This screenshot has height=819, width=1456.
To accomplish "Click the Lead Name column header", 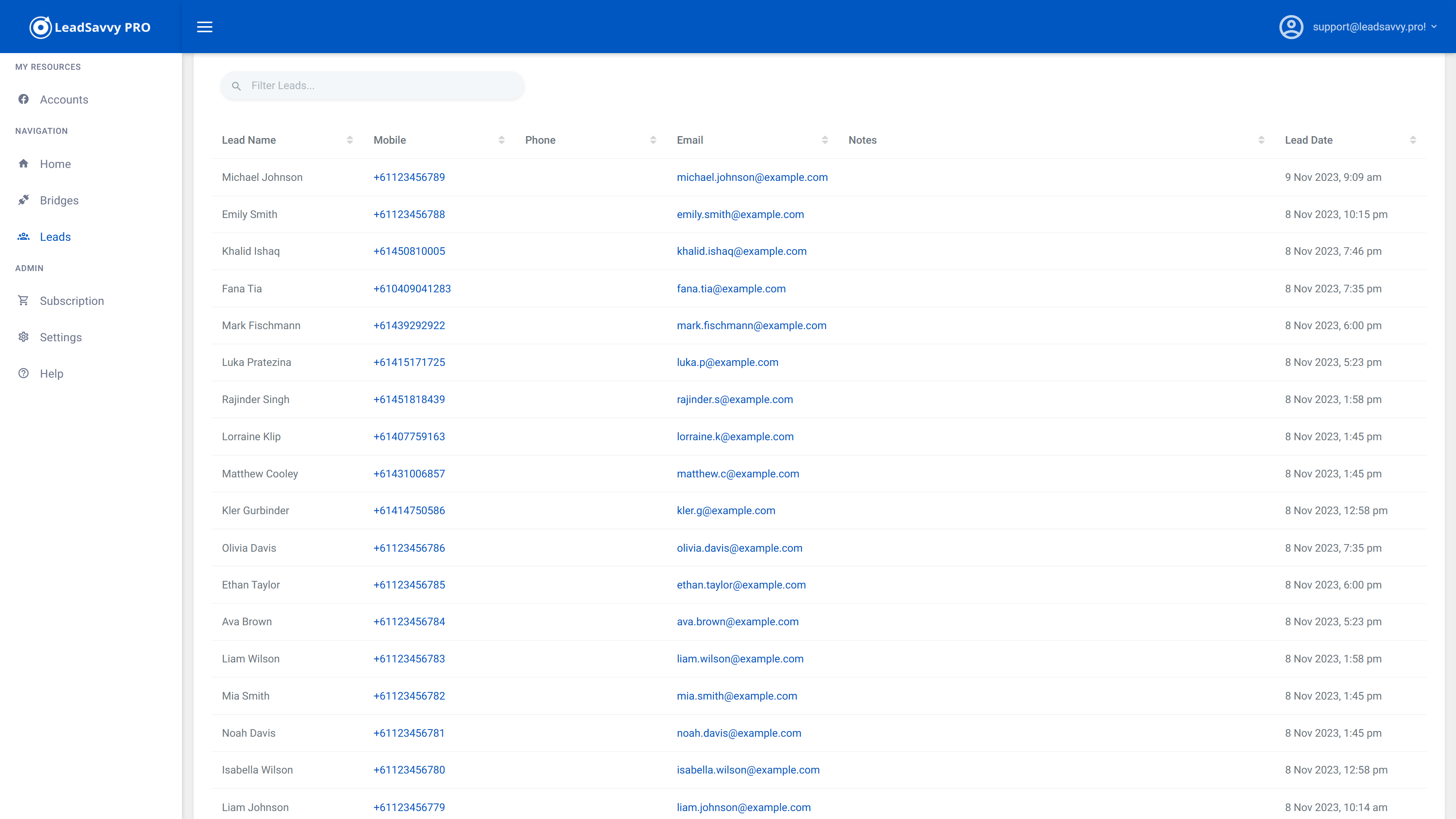I will (x=249, y=140).
